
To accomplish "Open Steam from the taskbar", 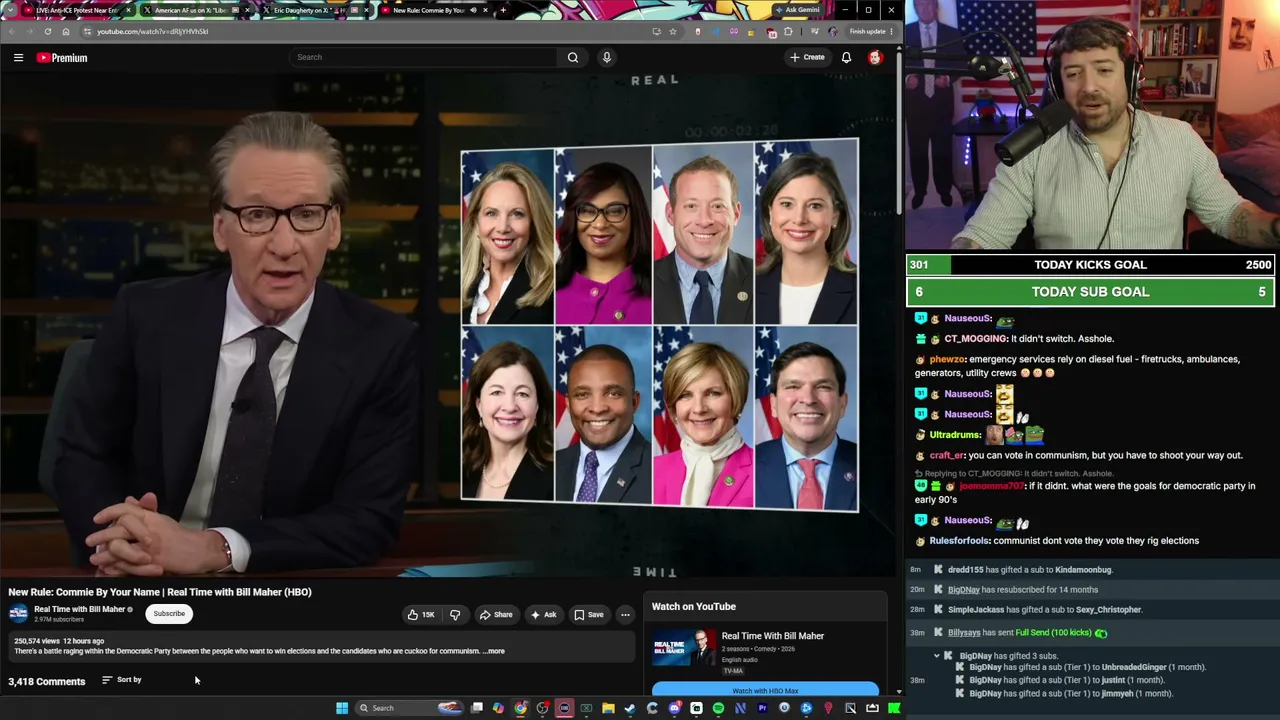I will [x=630, y=708].
